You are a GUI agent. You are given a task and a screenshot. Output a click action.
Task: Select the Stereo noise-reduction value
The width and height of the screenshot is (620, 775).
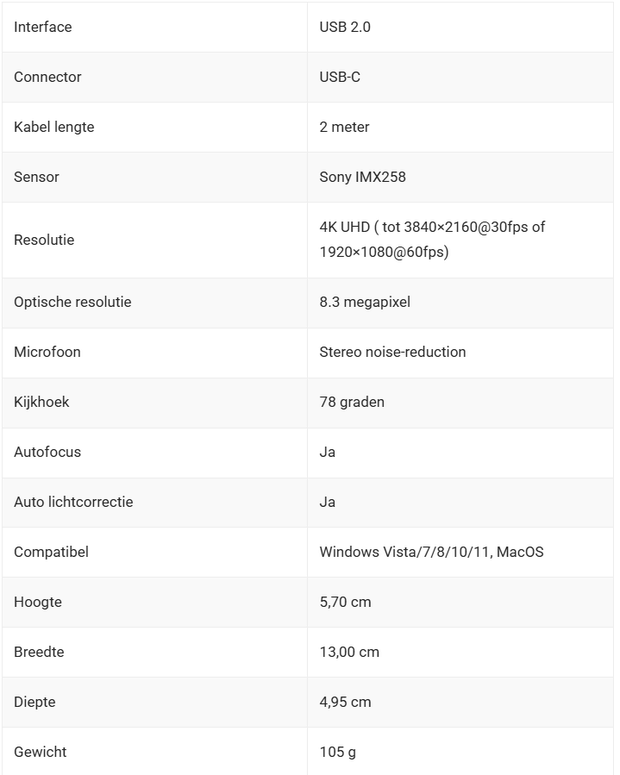tap(392, 352)
